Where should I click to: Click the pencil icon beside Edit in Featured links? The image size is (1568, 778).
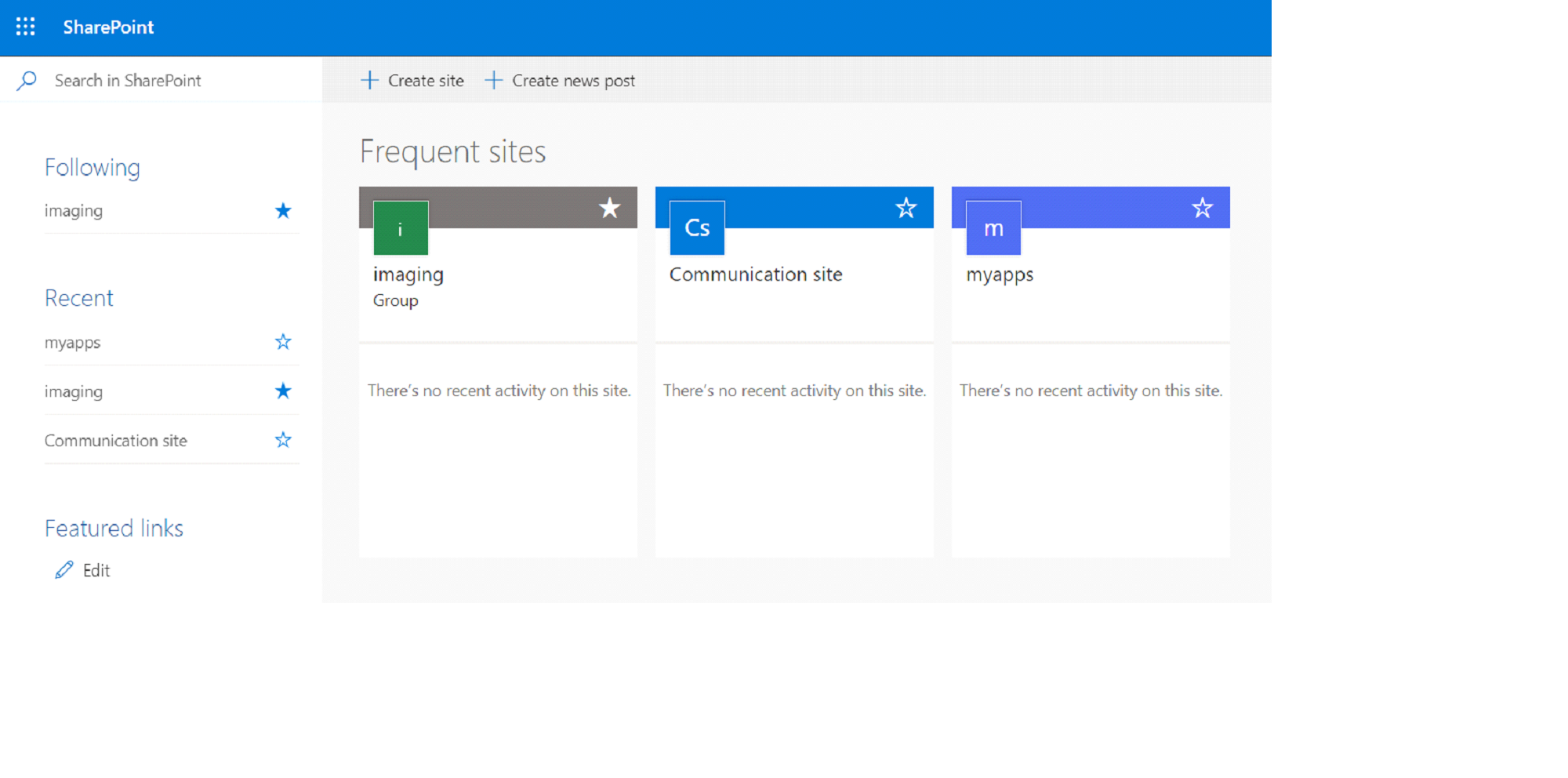point(64,570)
